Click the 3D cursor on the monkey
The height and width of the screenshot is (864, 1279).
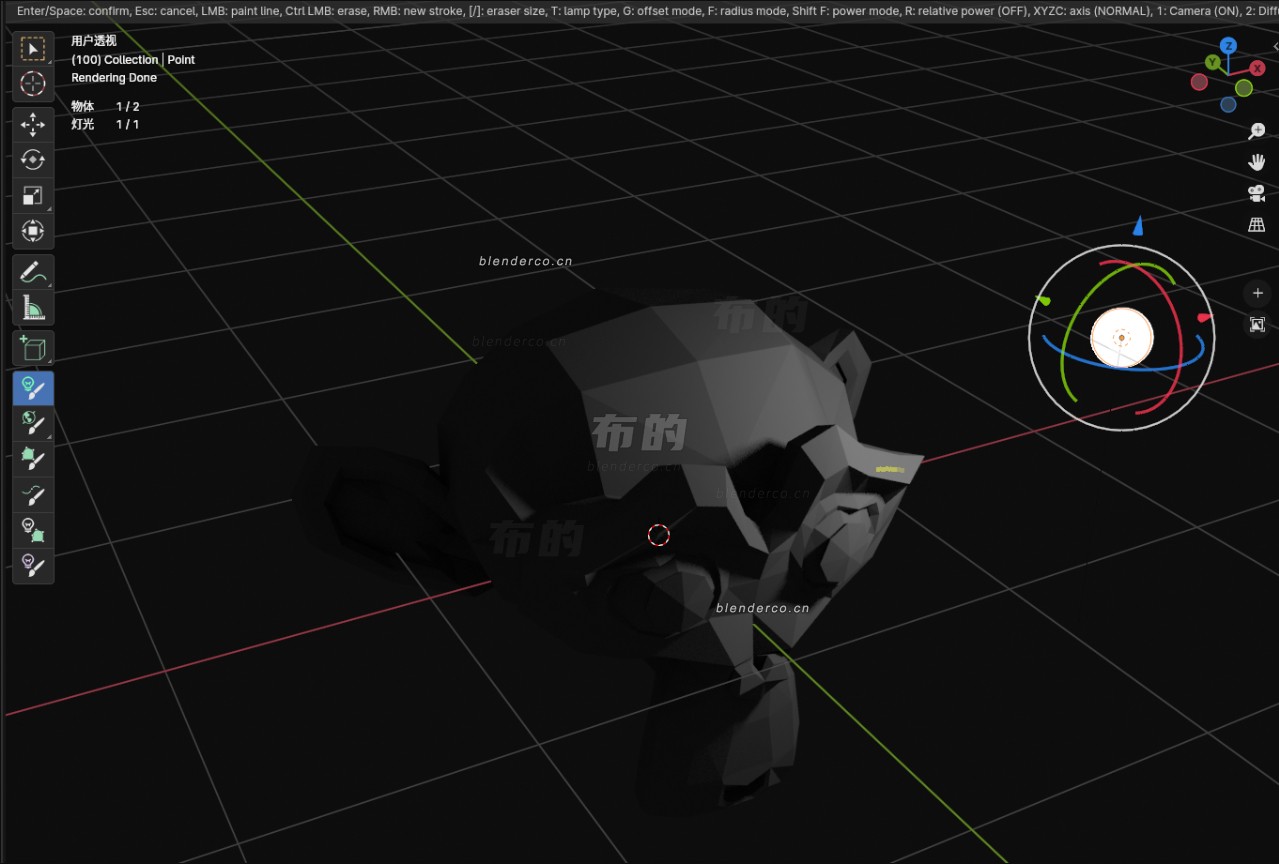point(658,535)
